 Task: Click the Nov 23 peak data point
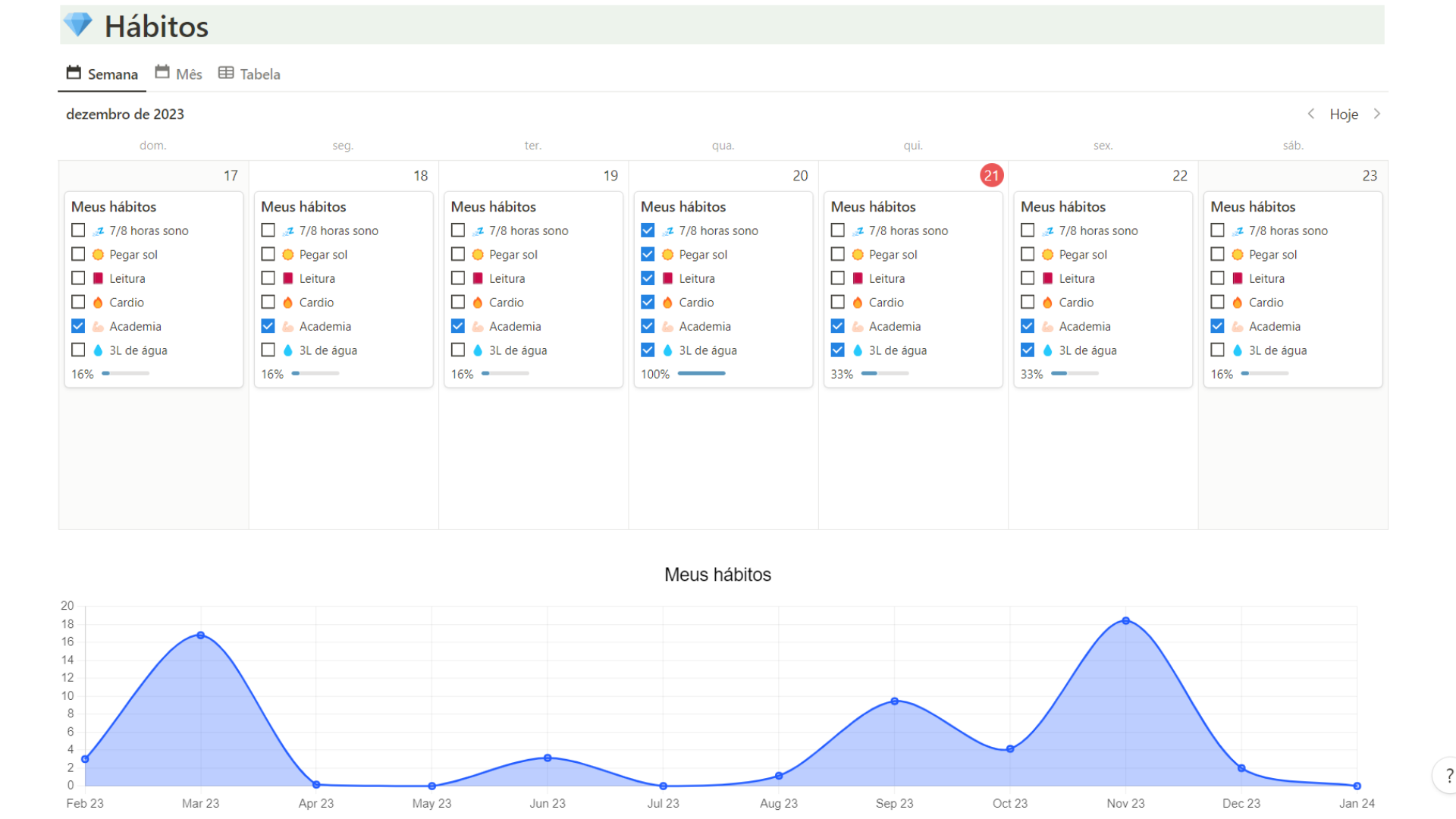[x=1126, y=620]
